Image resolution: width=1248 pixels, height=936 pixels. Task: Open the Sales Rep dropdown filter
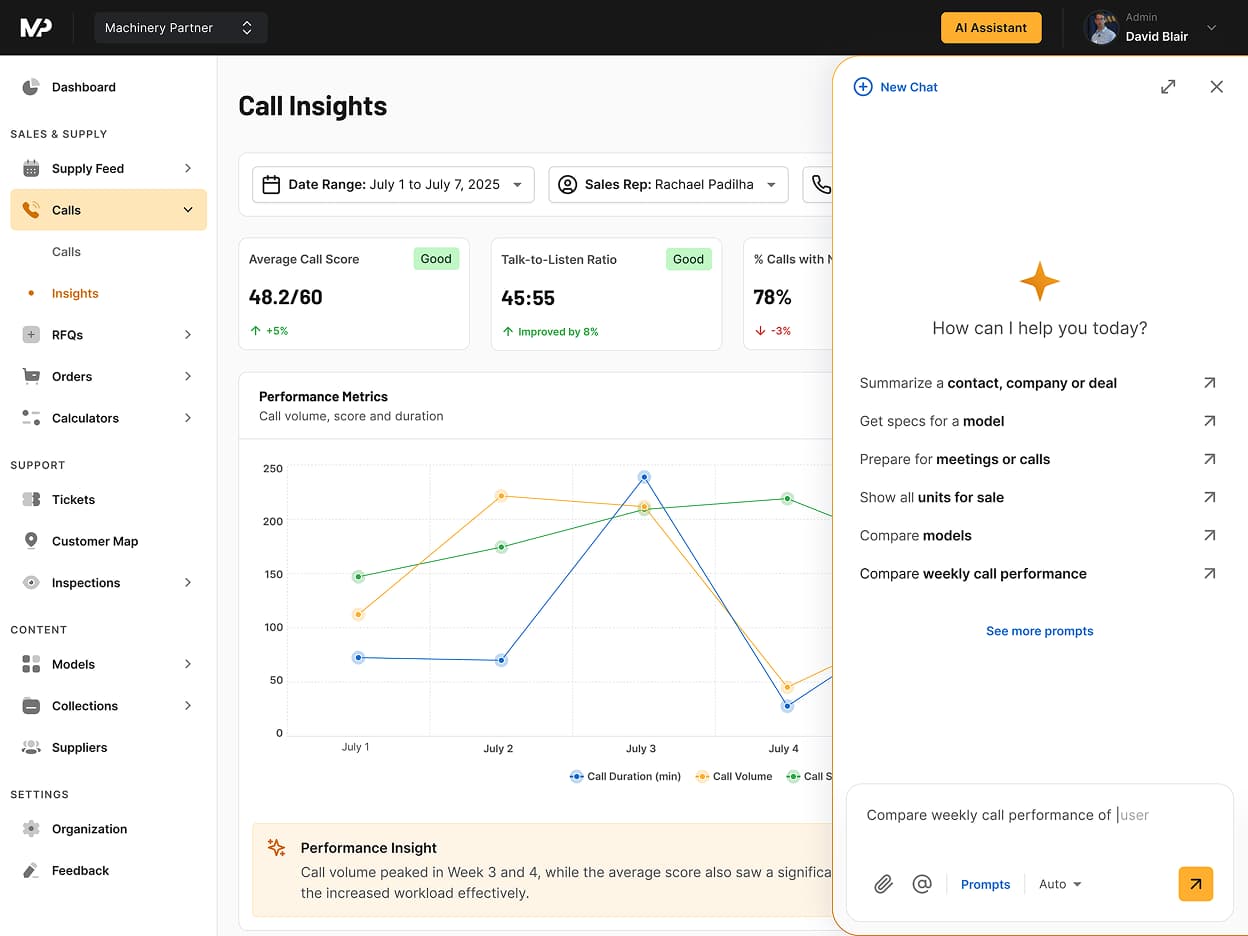(x=668, y=185)
